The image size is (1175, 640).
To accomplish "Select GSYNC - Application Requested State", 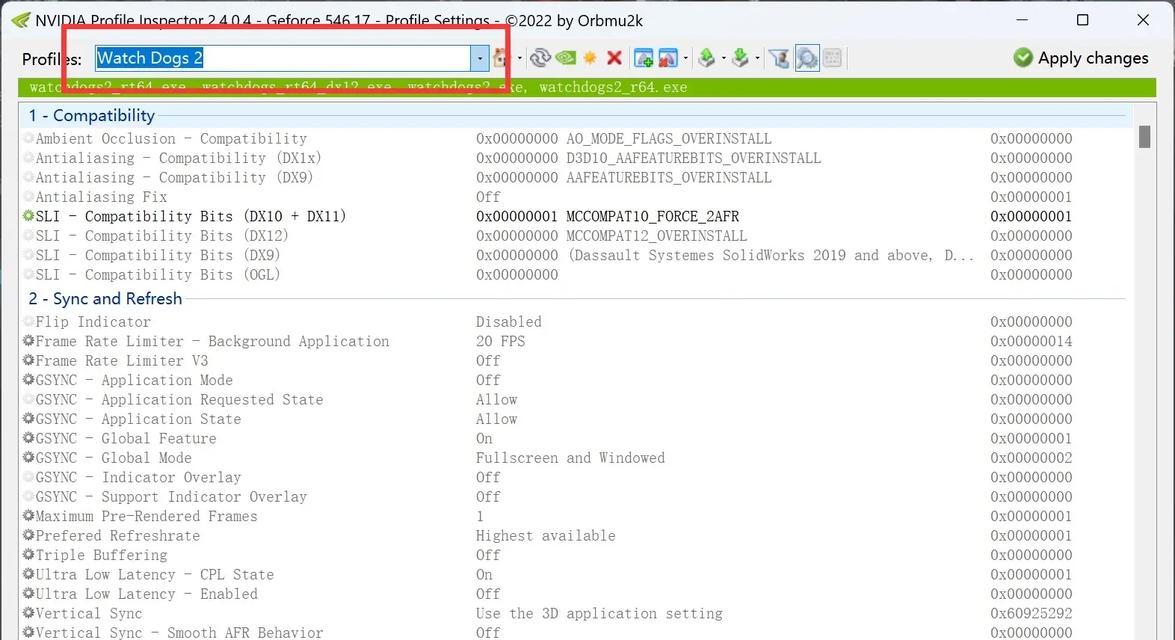I will (179, 400).
